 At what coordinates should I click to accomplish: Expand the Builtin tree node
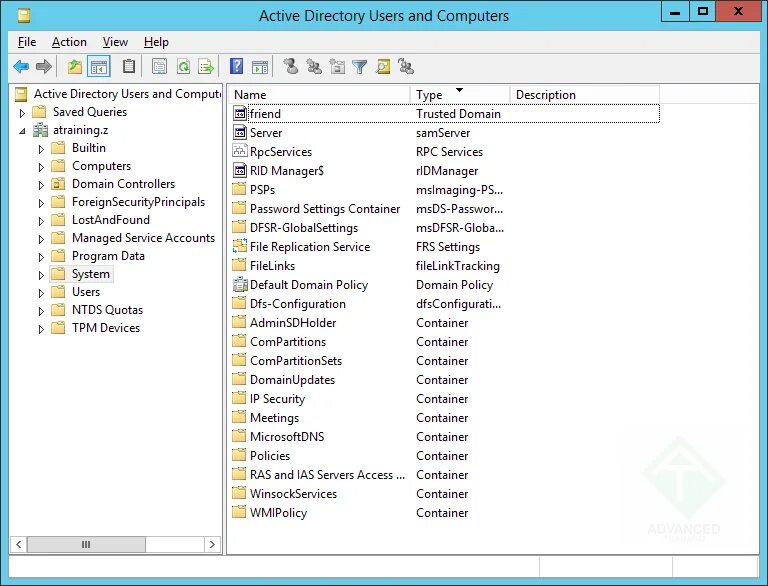point(41,149)
